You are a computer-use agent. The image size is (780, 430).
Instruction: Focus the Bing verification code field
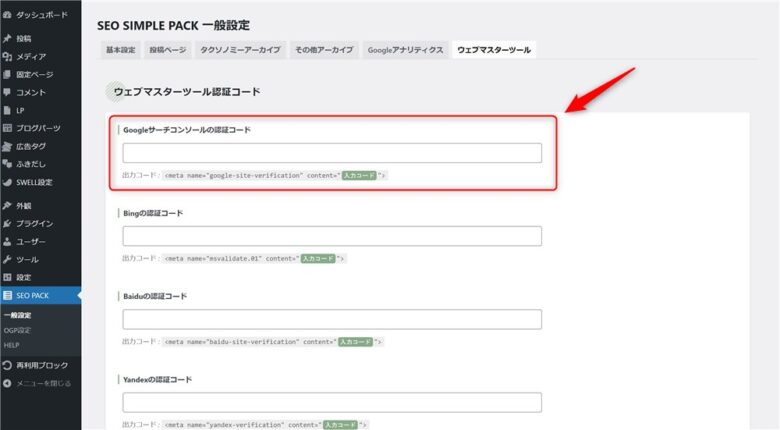(x=332, y=236)
